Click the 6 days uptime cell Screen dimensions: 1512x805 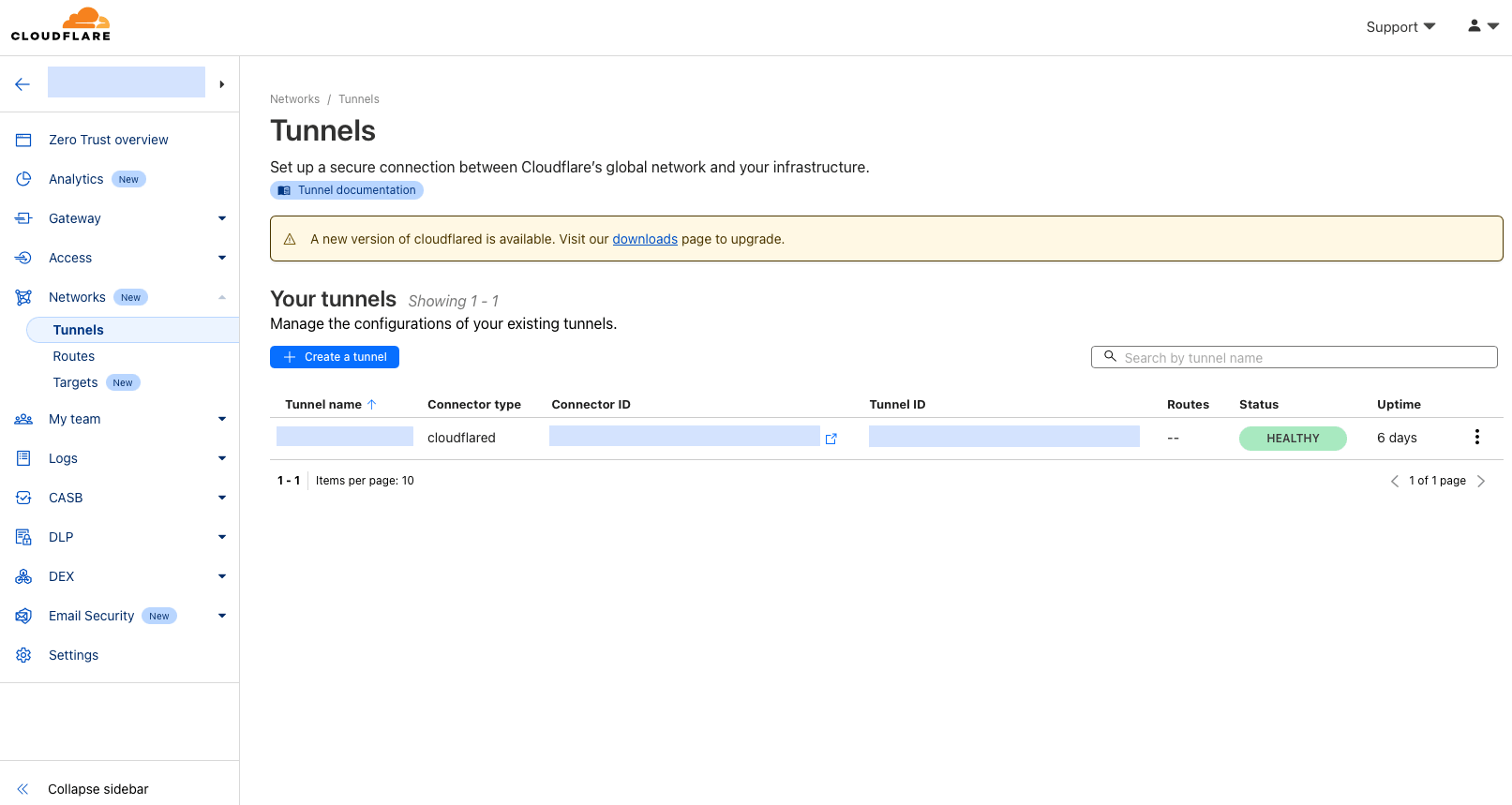pos(1397,438)
